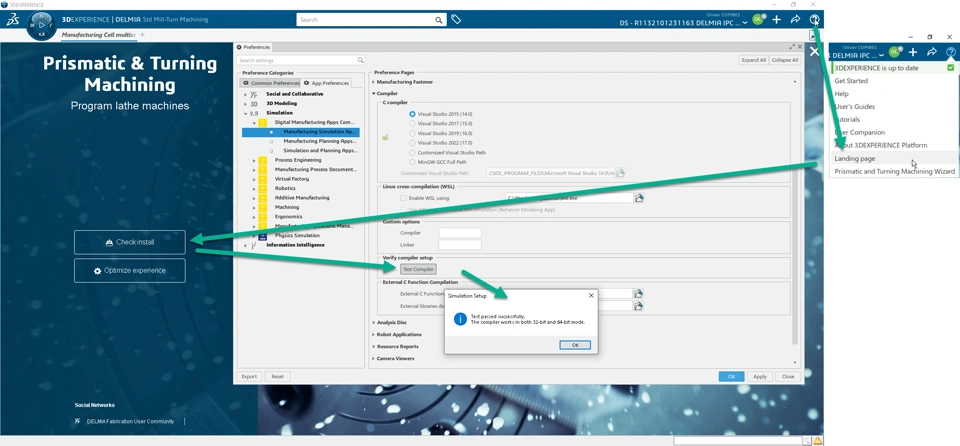The width and height of the screenshot is (960, 446).
Task: Click the Robotics folder icon in tree
Action: click(x=263, y=188)
